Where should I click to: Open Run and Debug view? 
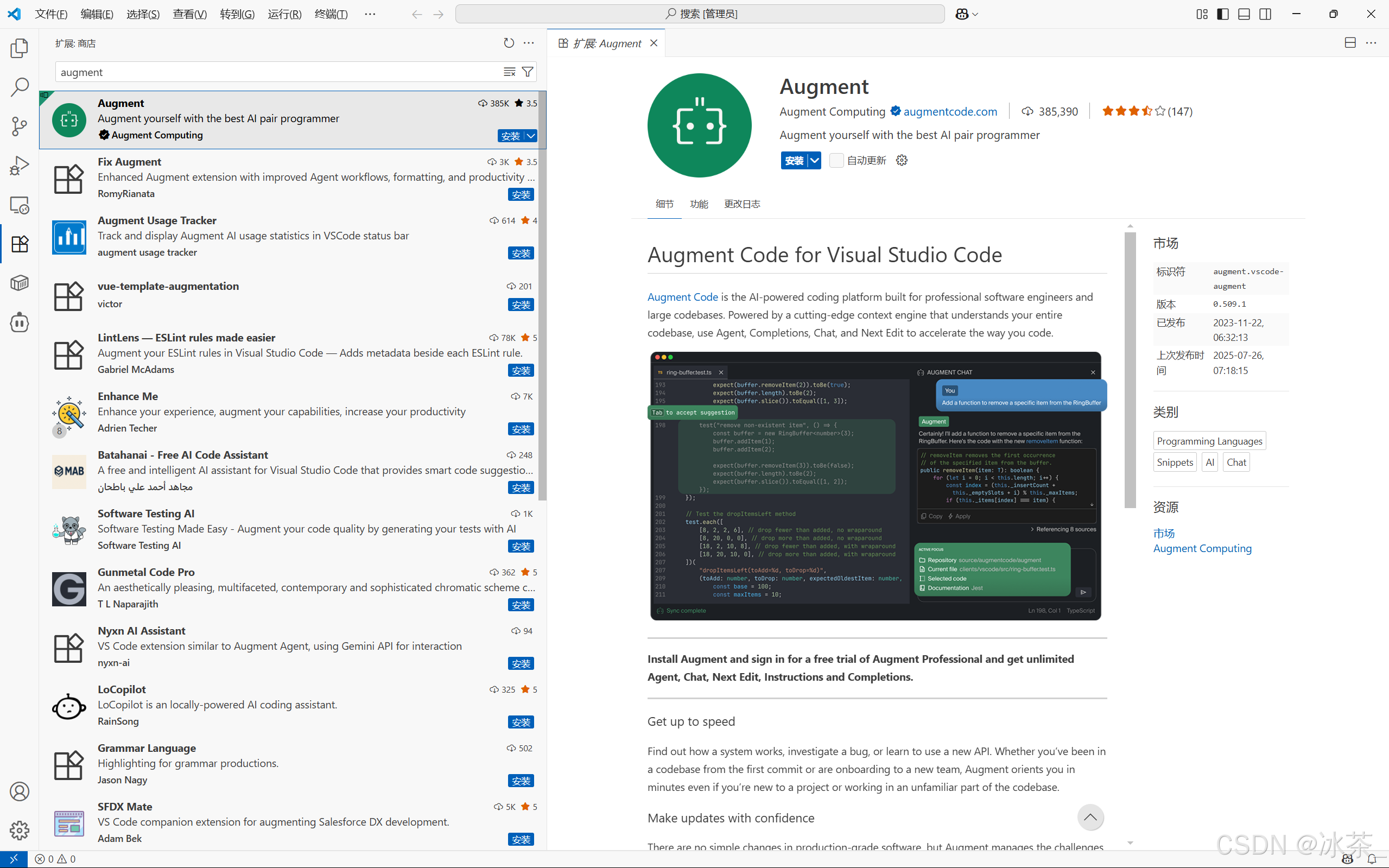(x=20, y=166)
